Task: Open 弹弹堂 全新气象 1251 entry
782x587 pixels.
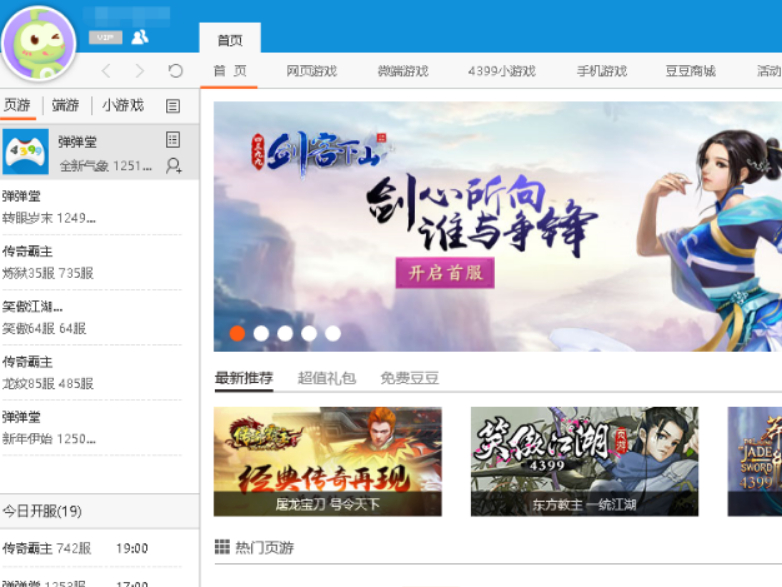Action: [100, 152]
